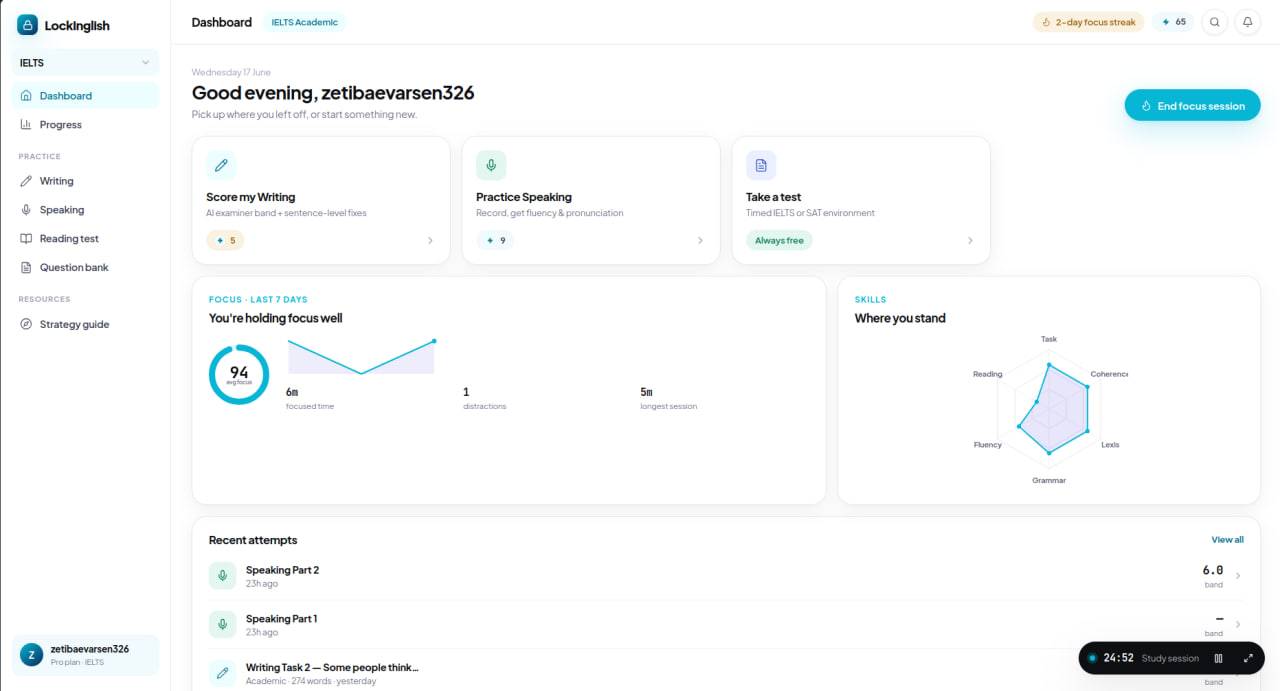Click the document icon on Take a test
1280x691 pixels.
click(761, 165)
